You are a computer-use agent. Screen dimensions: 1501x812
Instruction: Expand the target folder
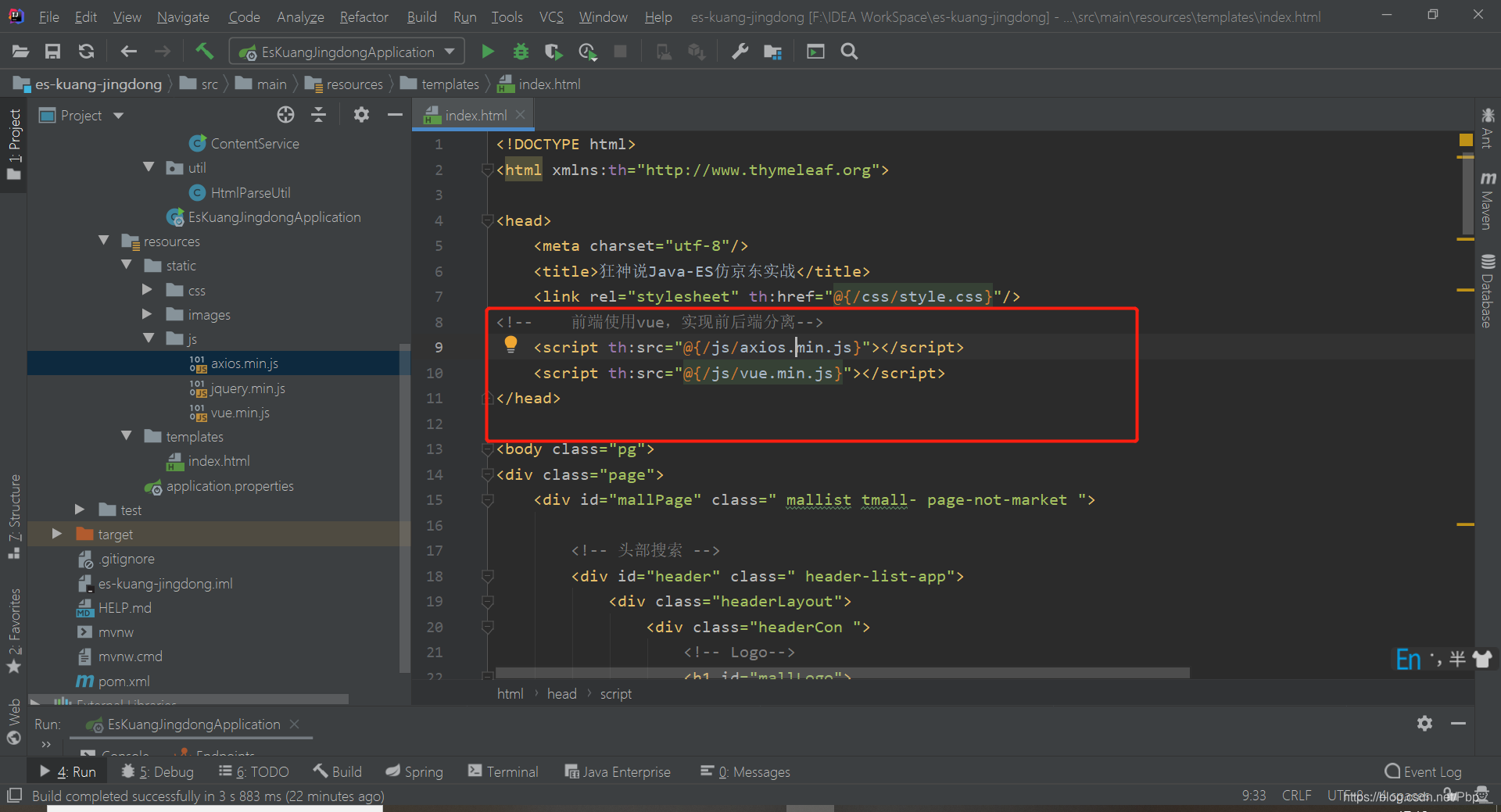pyautogui.click(x=57, y=533)
